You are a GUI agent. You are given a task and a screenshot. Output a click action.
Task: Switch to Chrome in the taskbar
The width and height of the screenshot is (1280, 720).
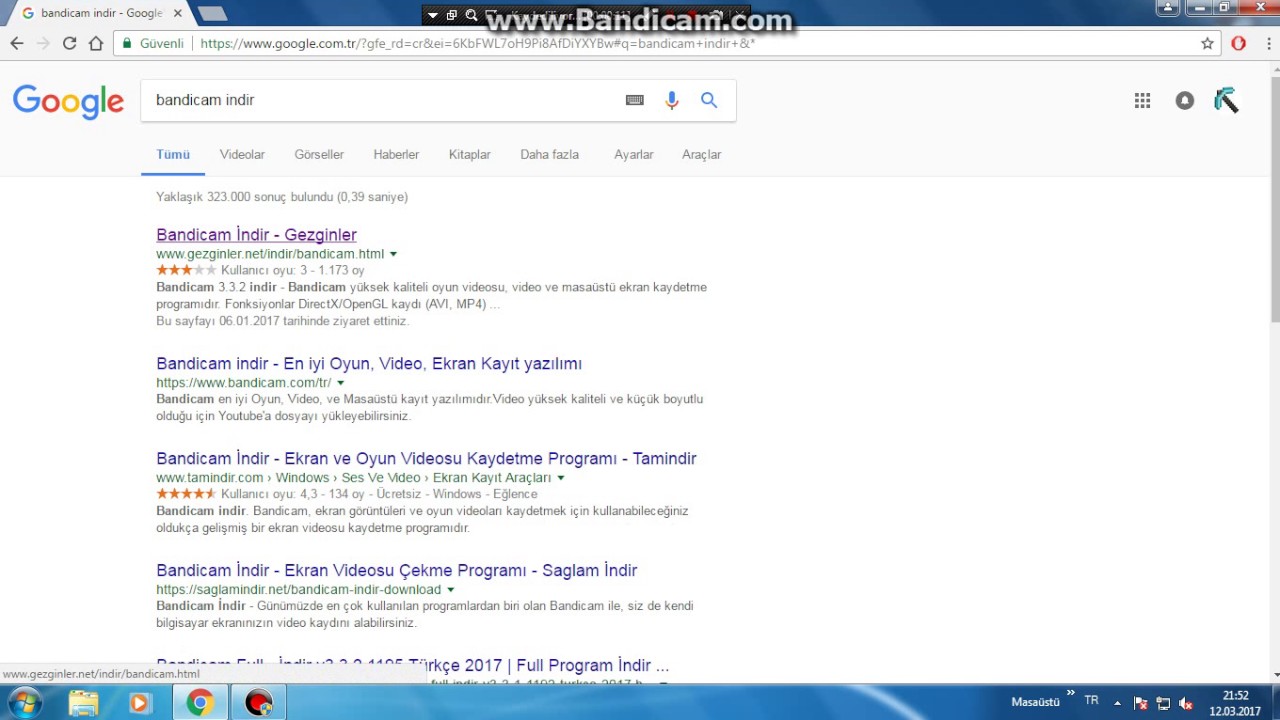point(200,703)
